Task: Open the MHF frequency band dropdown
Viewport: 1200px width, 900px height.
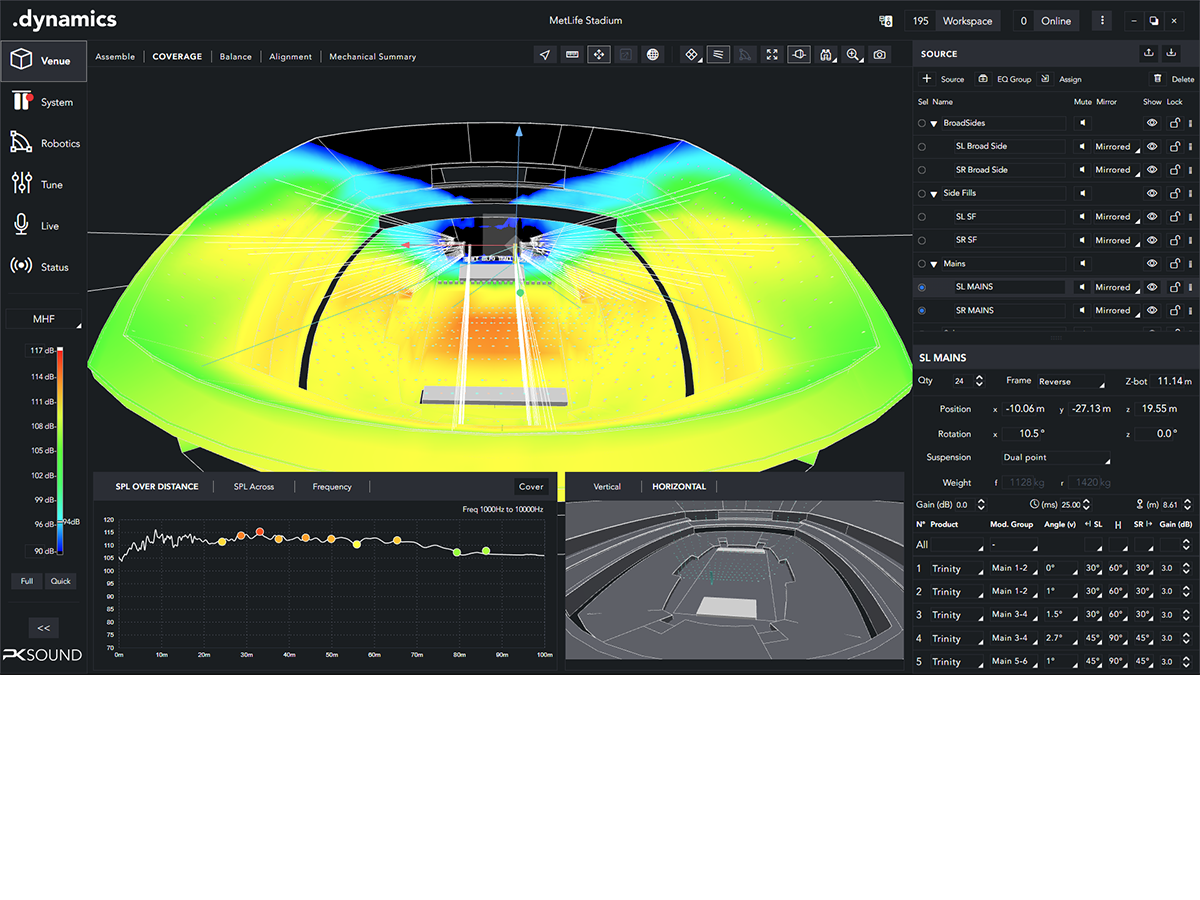Action: coord(43,320)
